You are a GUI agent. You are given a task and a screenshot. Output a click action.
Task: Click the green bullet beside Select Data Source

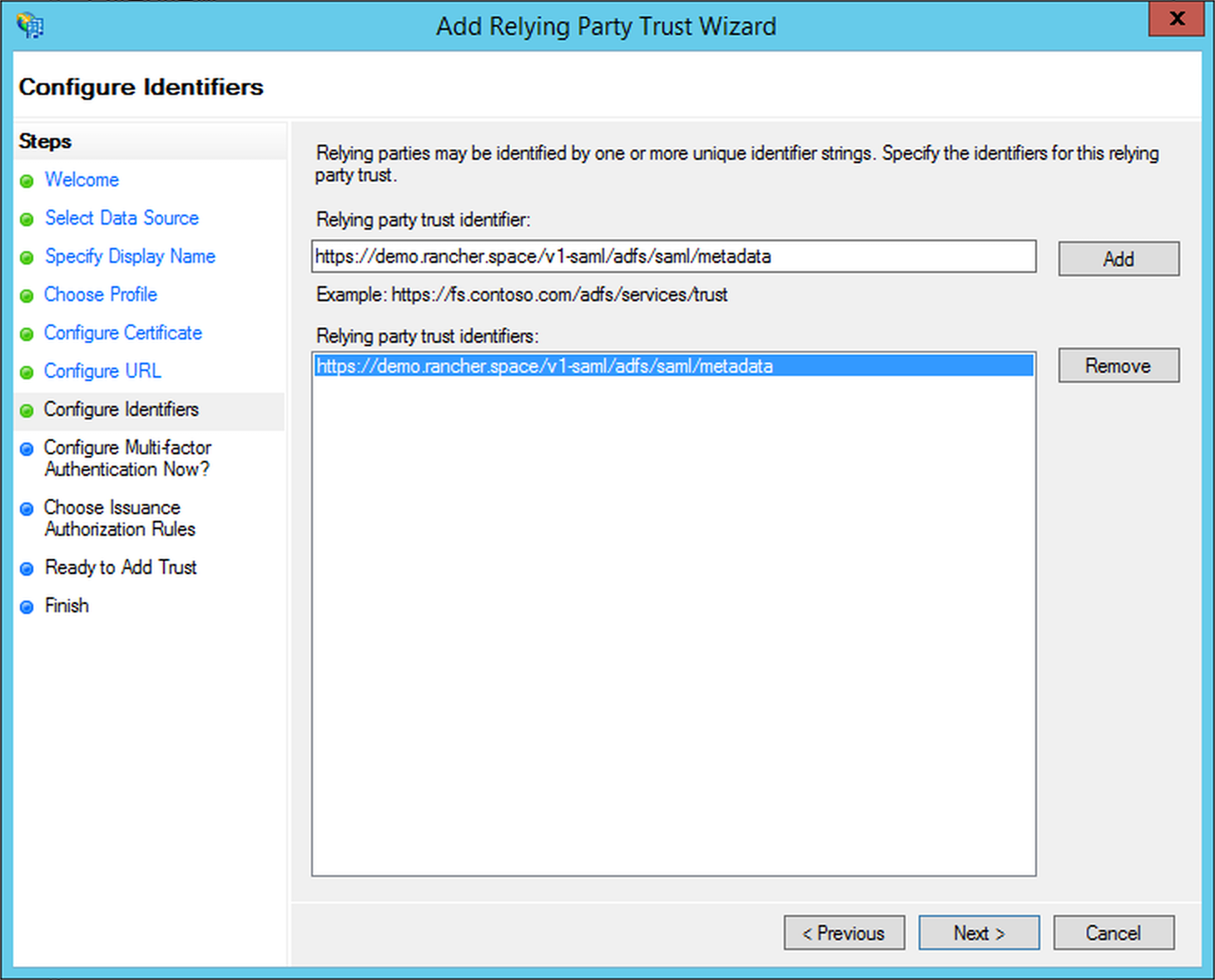tap(27, 218)
